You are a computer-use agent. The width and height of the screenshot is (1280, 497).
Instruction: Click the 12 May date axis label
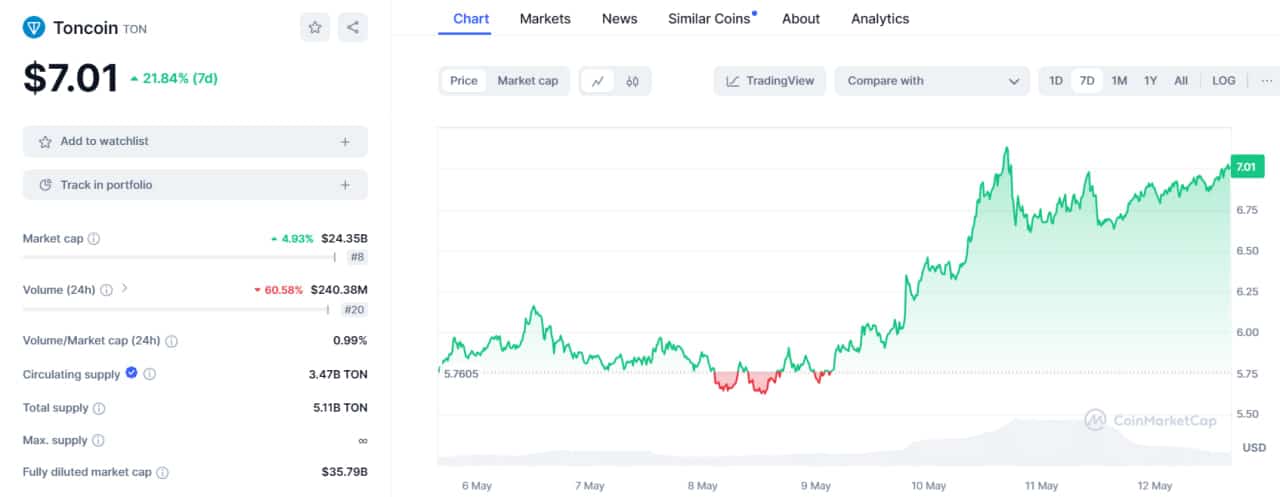(1155, 486)
